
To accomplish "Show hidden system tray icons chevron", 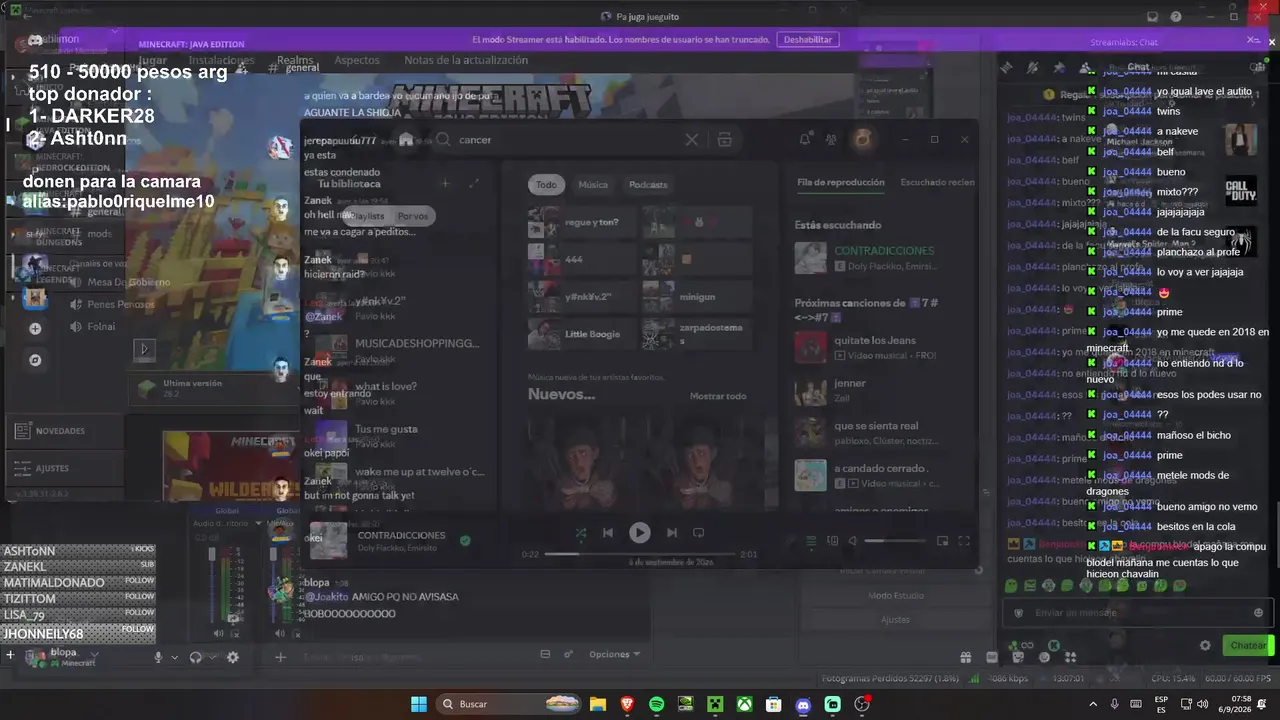I will pyautogui.click(x=1092, y=704).
